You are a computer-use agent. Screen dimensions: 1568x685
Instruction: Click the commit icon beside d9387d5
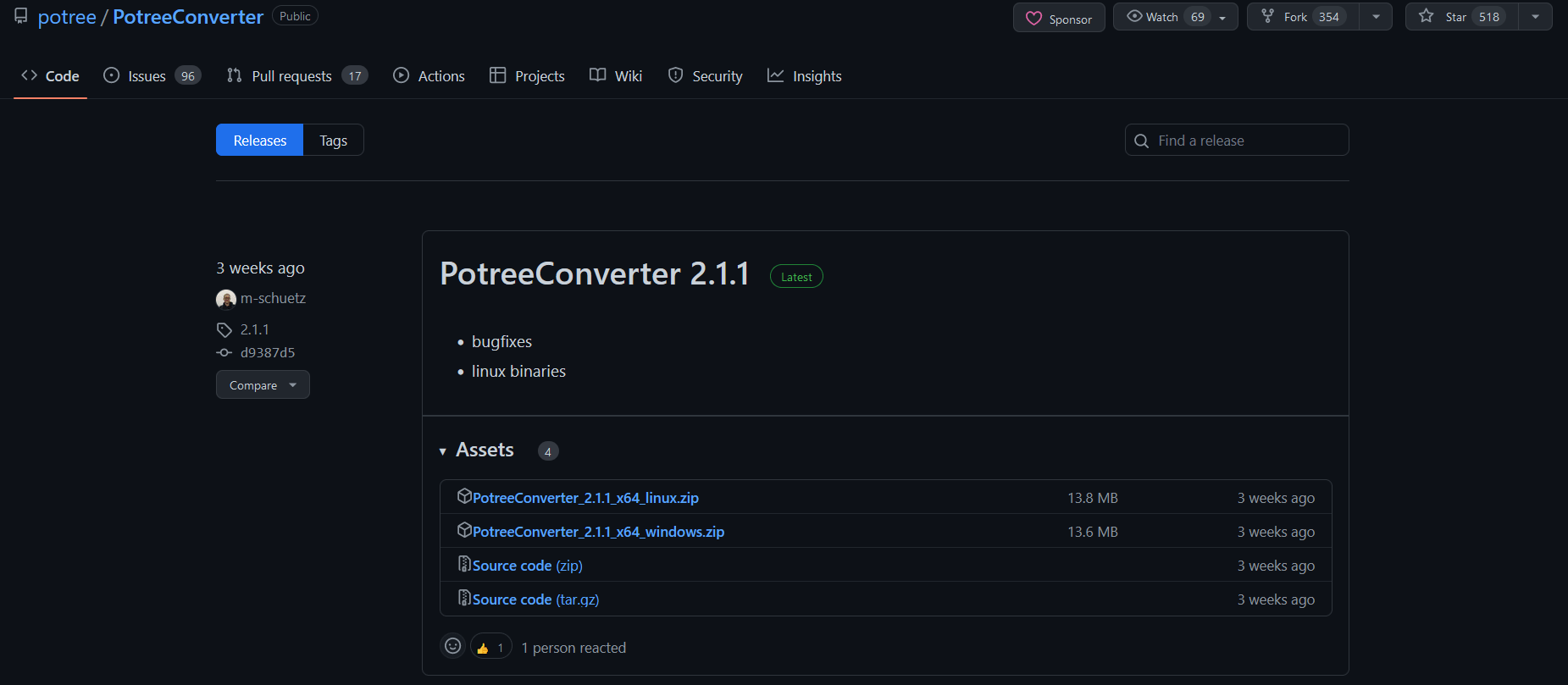click(224, 353)
